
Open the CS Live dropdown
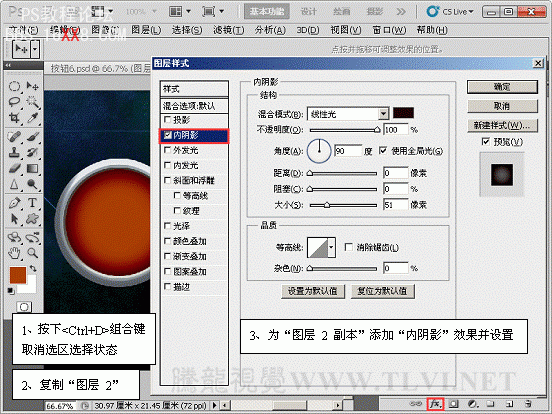point(450,12)
